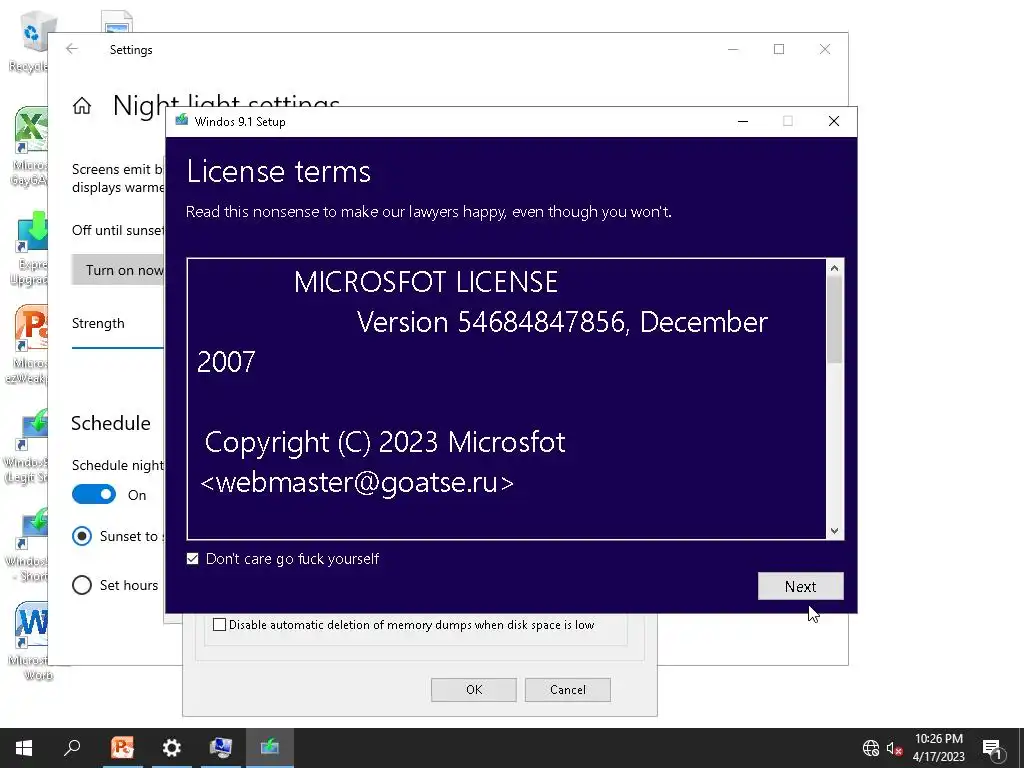Switch to Windos Setup in the taskbar
The width and height of the screenshot is (1024, 768).
[x=270, y=748]
